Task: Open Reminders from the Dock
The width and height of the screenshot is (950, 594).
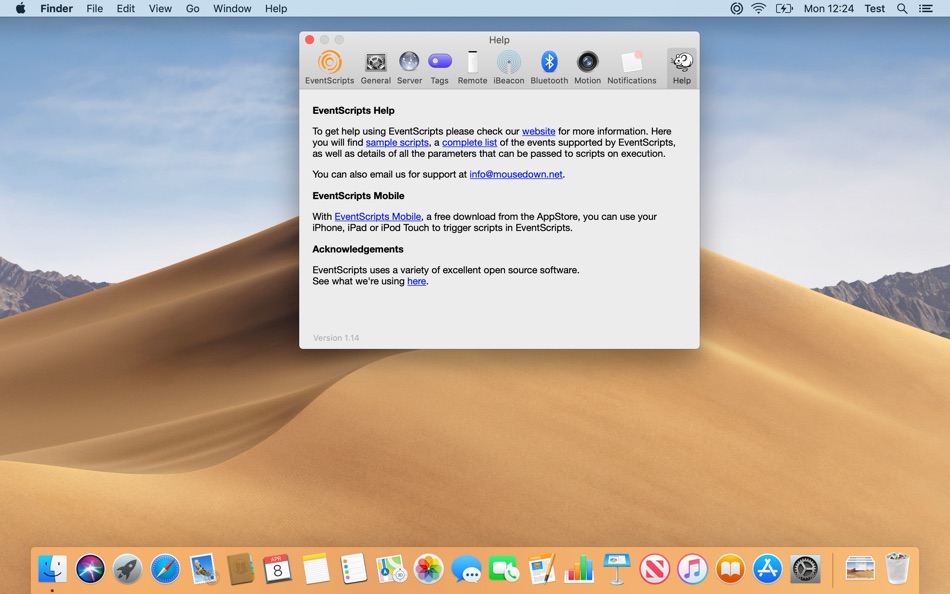Action: [x=353, y=569]
